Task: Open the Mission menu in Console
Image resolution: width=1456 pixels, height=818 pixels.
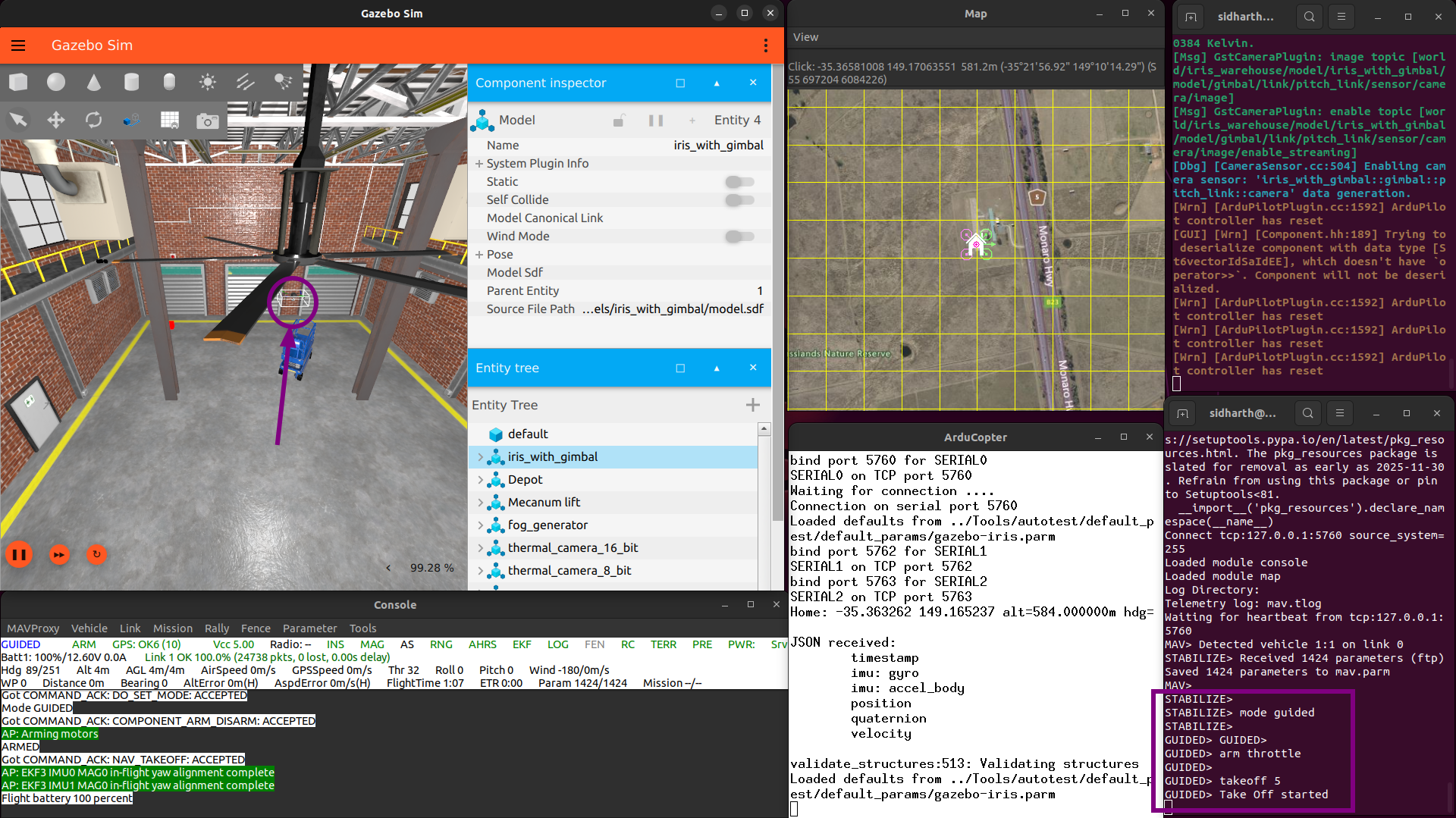Action: point(172,628)
